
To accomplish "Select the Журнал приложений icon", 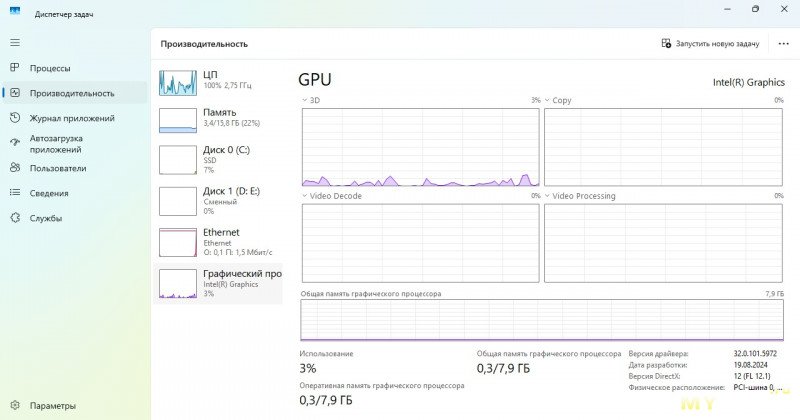I will (15, 118).
